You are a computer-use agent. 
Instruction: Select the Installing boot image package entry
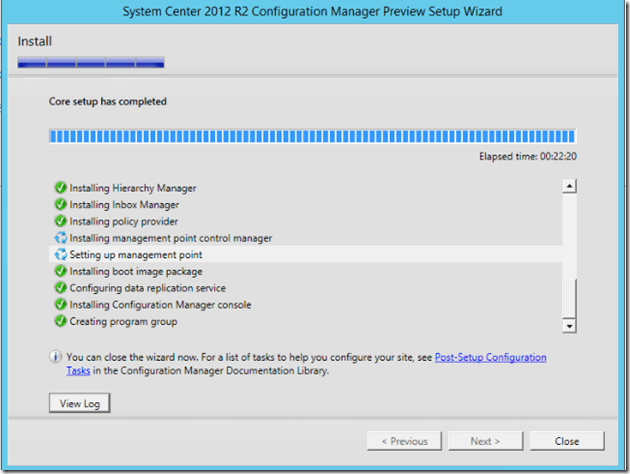(x=136, y=271)
